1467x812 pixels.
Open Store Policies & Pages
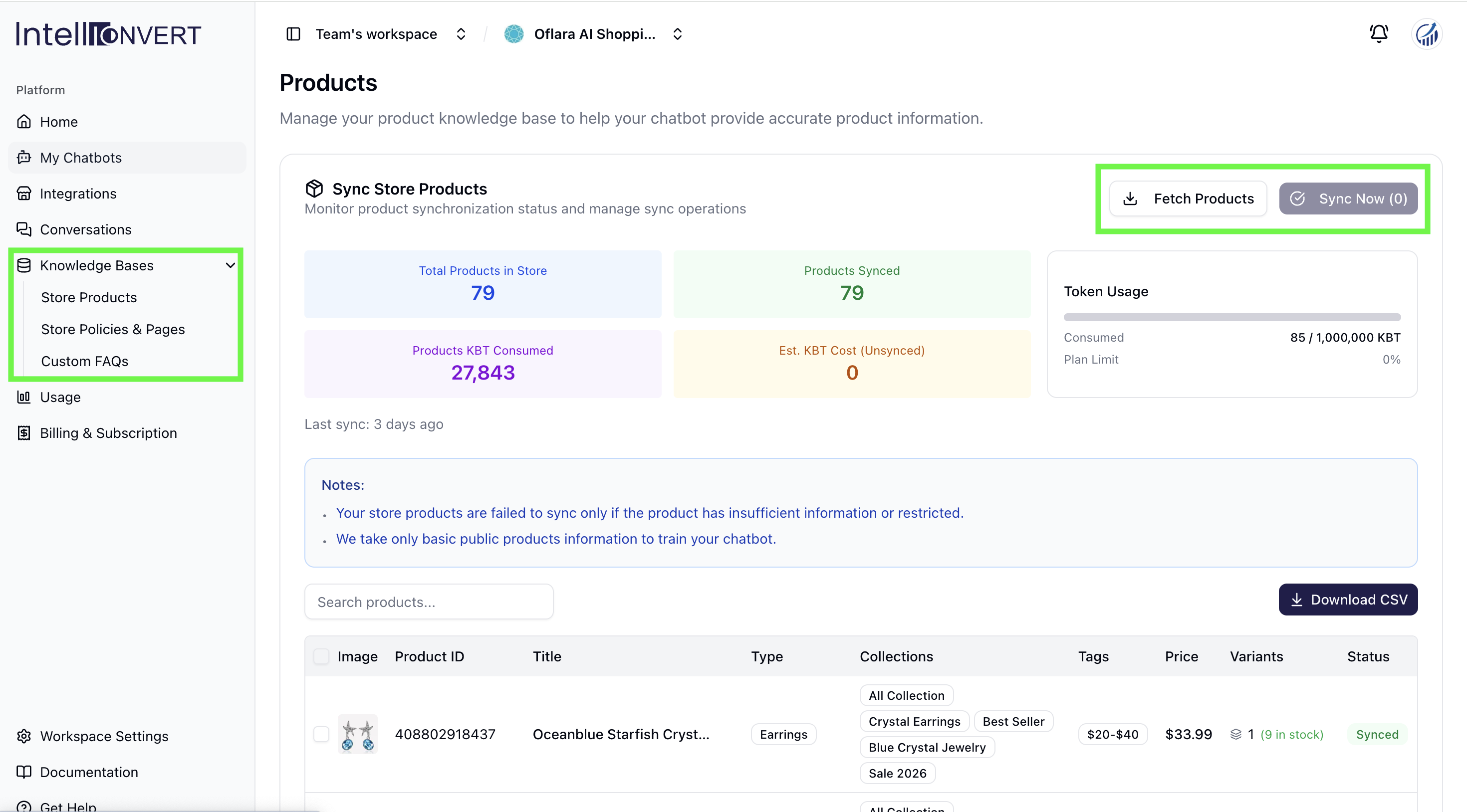coord(113,329)
